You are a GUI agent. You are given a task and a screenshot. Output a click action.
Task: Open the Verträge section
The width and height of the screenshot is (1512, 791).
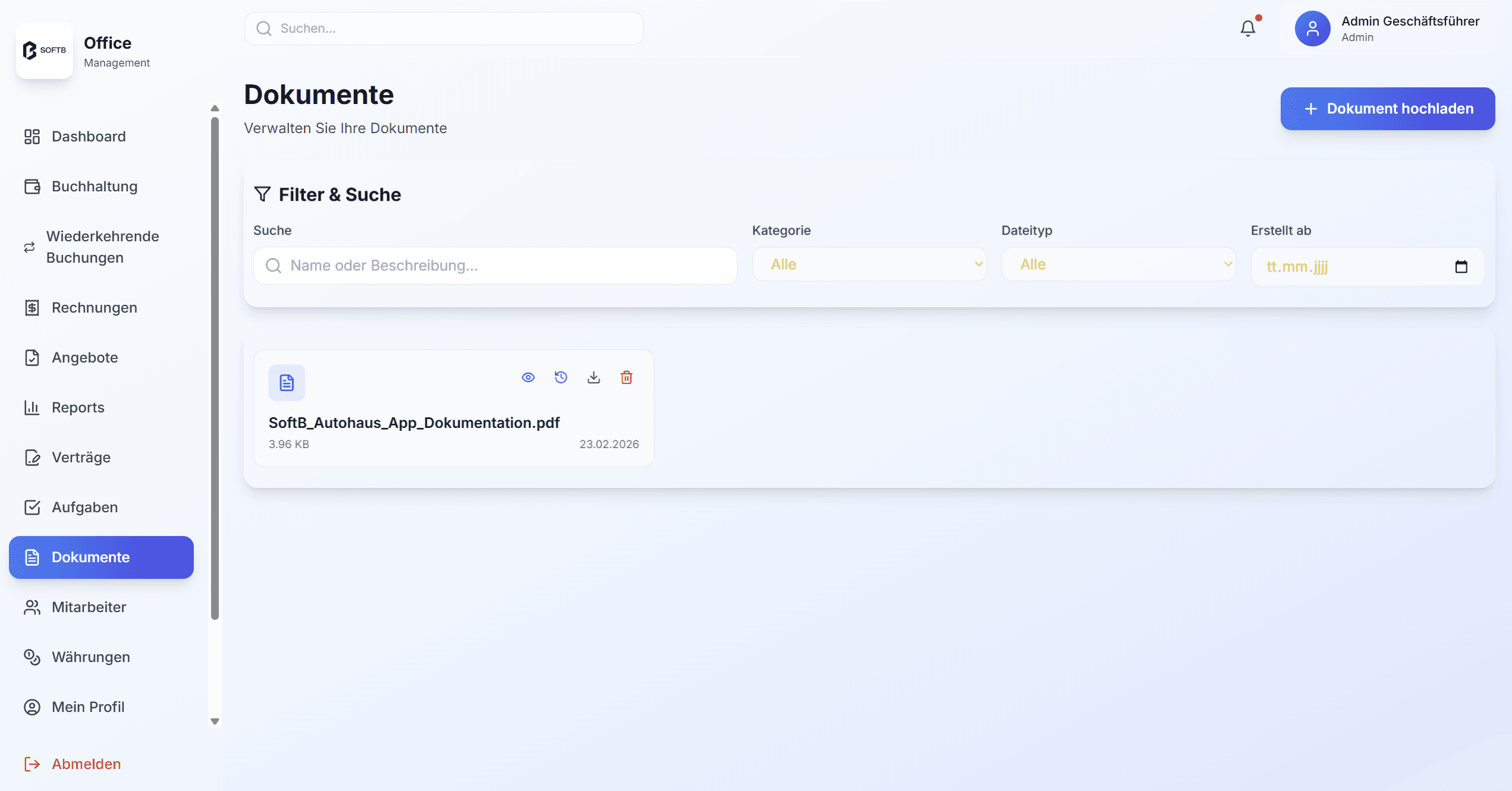point(81,458)
